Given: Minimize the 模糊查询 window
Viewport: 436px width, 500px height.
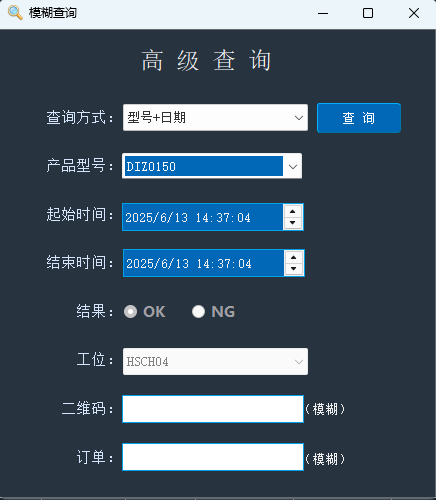Looking at the screenshot, I should click(323, 13).
